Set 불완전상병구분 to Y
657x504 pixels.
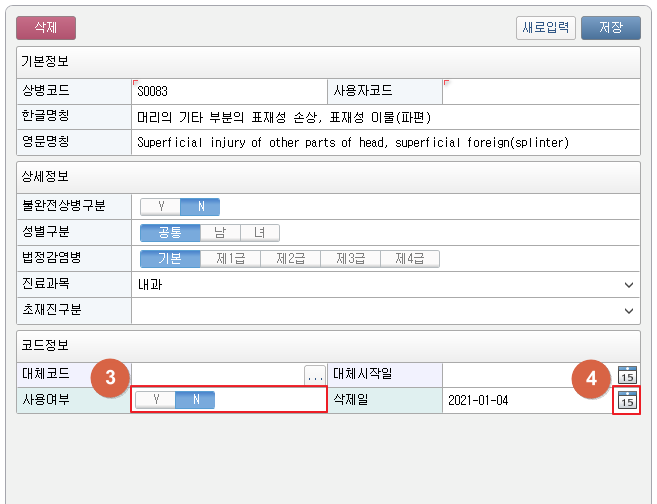(x=160, y=207)
